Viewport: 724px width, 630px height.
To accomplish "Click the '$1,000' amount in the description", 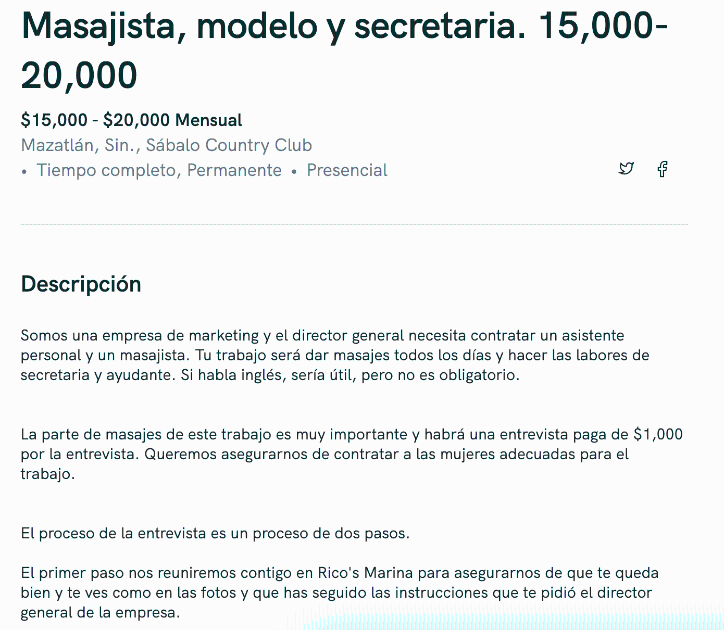I will pos(658,435).
